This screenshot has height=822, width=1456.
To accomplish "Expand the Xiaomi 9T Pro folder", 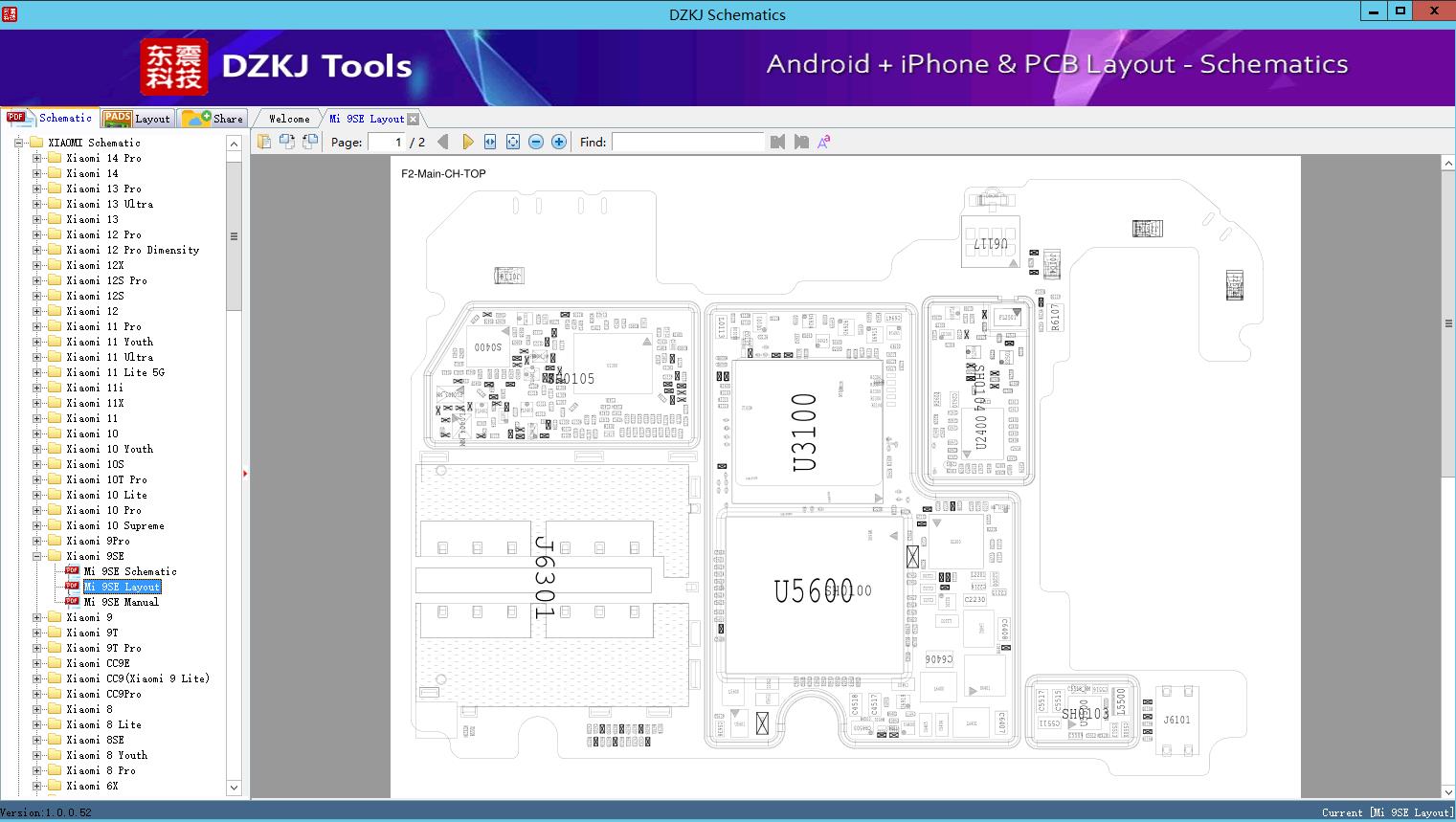I will point(37,648).
